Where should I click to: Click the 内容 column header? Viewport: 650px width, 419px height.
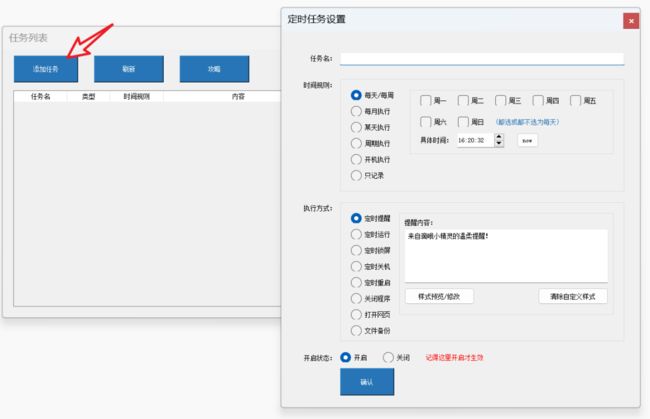[238, 96]
